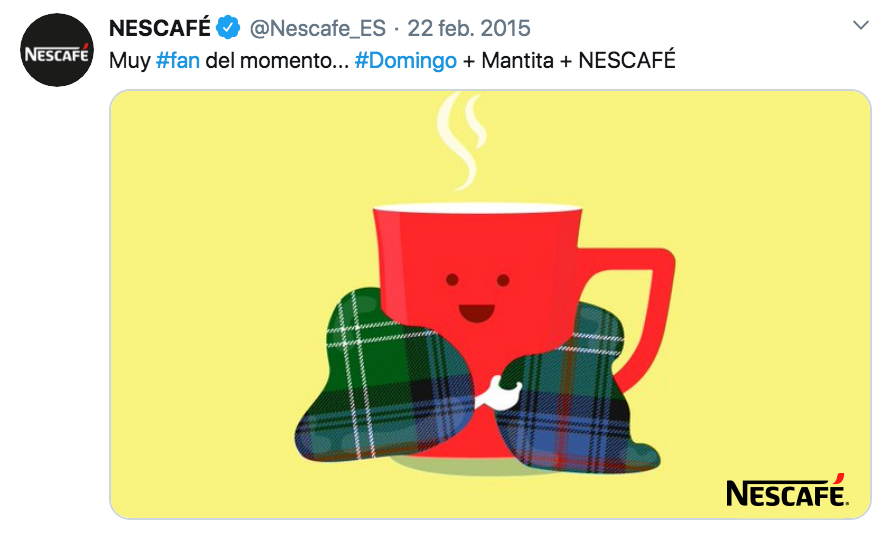The image size is (890, 537).
Task: Open the Nescafé profile avatar
Action: [x=57, y=51]
